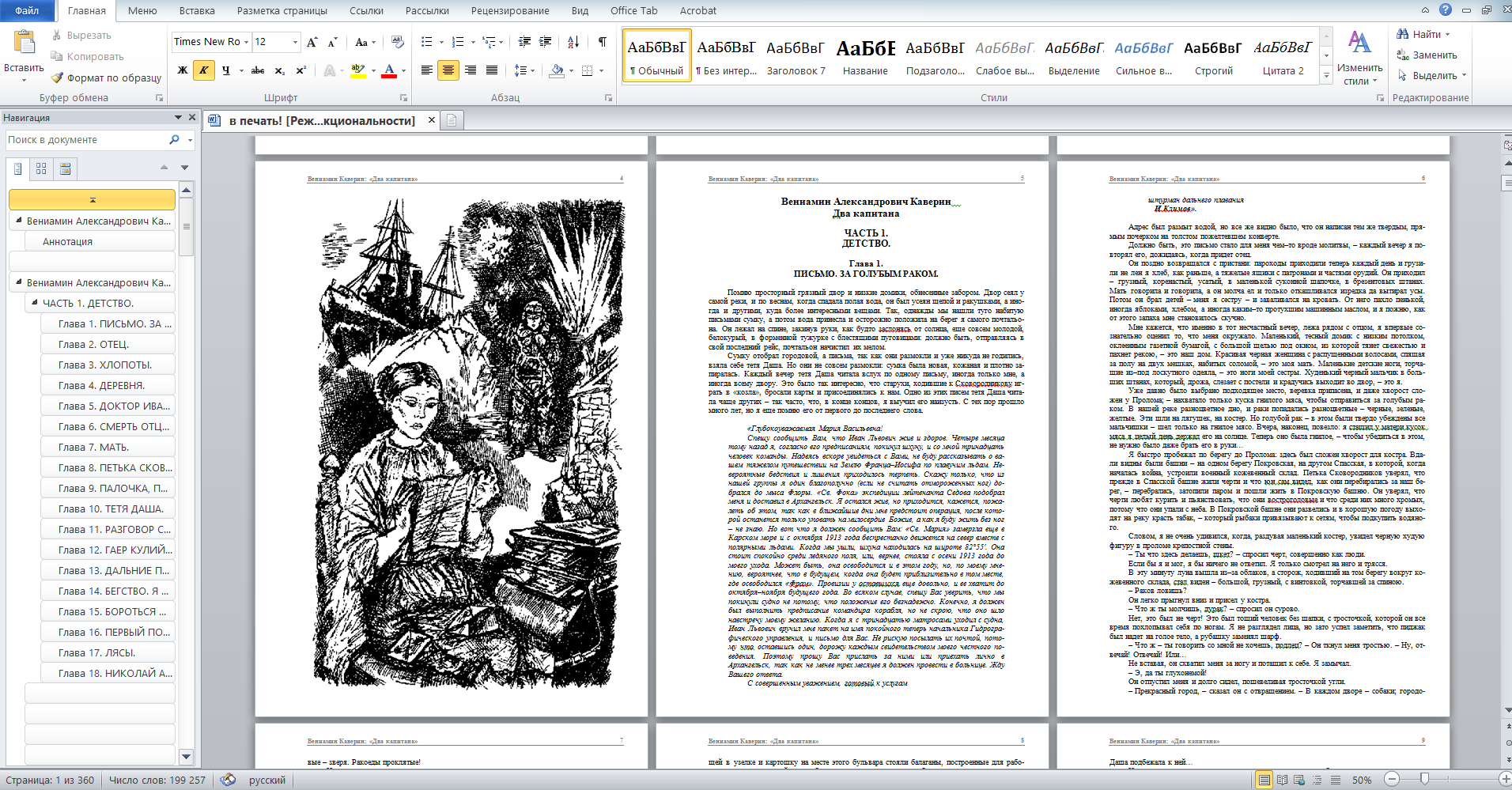Click the Line Spacing icon

pos(520,70)
